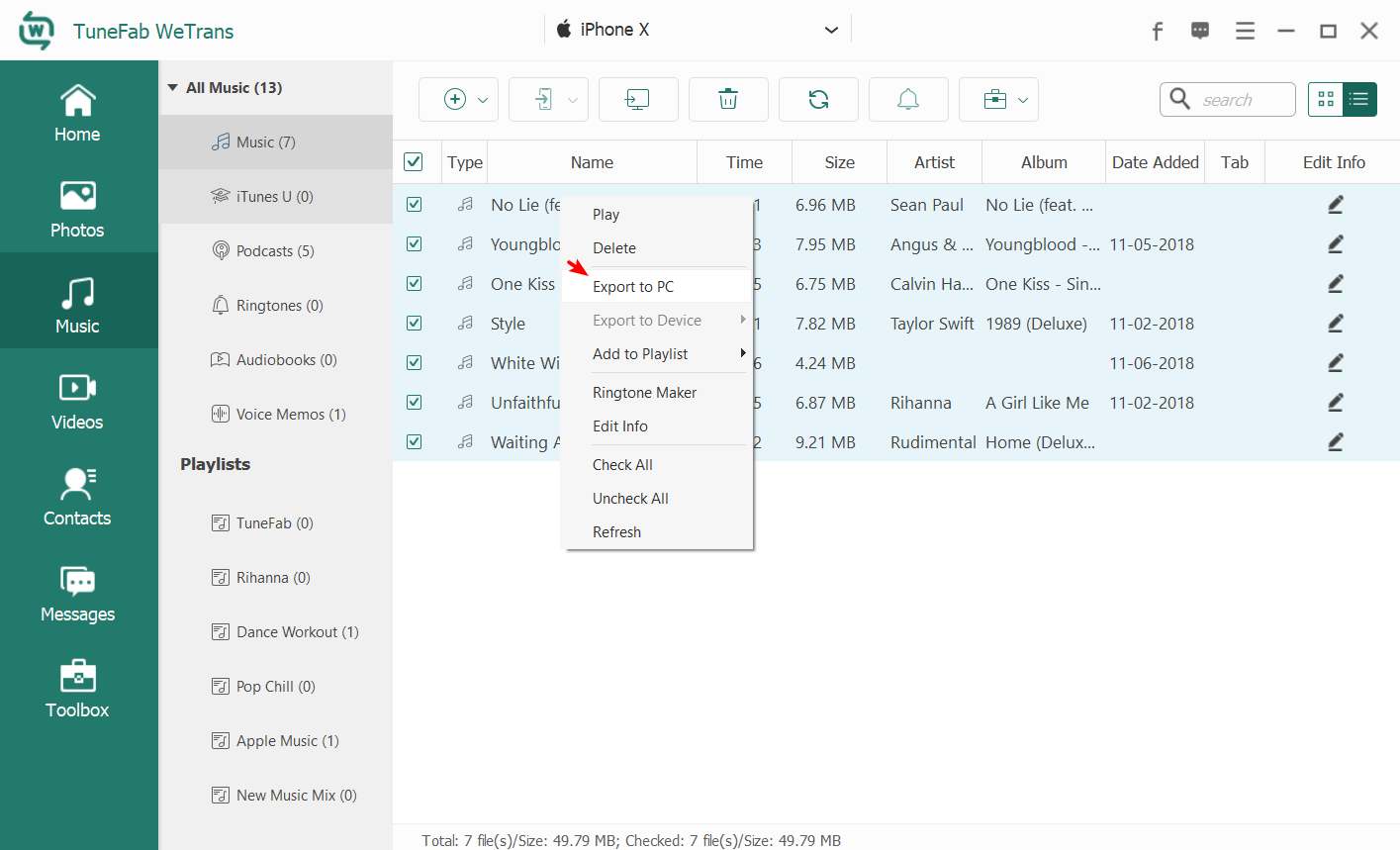Edit info pencil for One Kiss

(x=1335, y=284)
